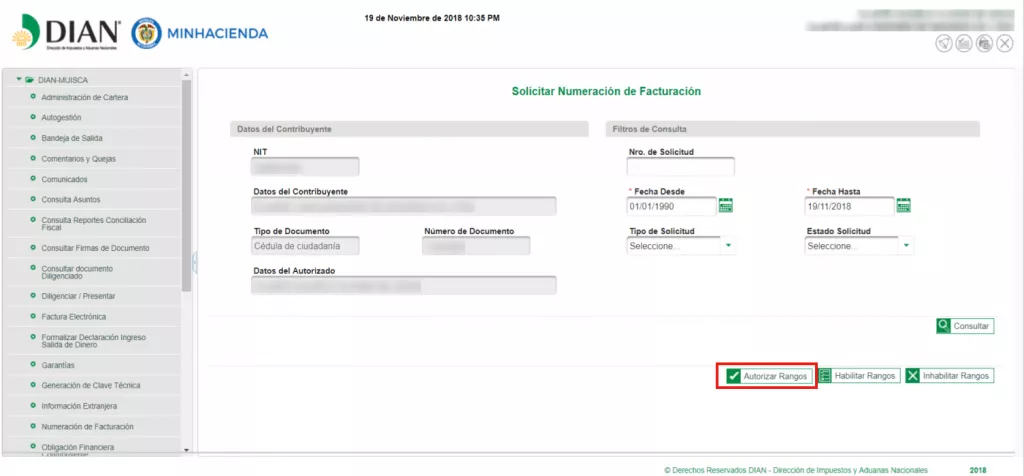Open Bandeja de Salida from sidebar
The image size is (1024, 476).
72,138
